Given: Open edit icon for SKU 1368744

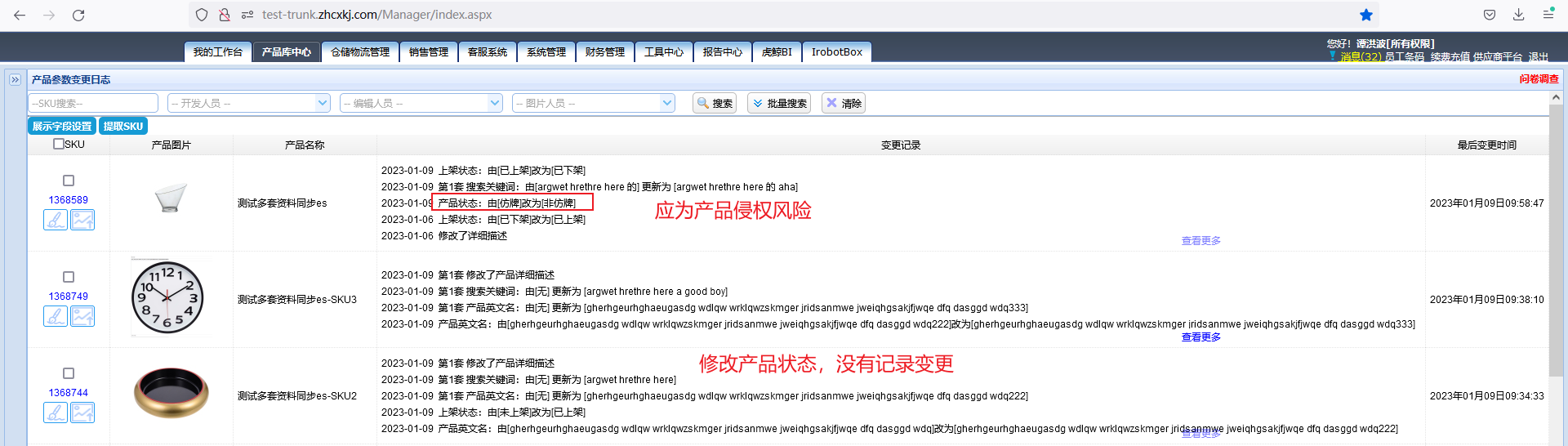Looking at the screenshot, I should click(x=56, y=413).
